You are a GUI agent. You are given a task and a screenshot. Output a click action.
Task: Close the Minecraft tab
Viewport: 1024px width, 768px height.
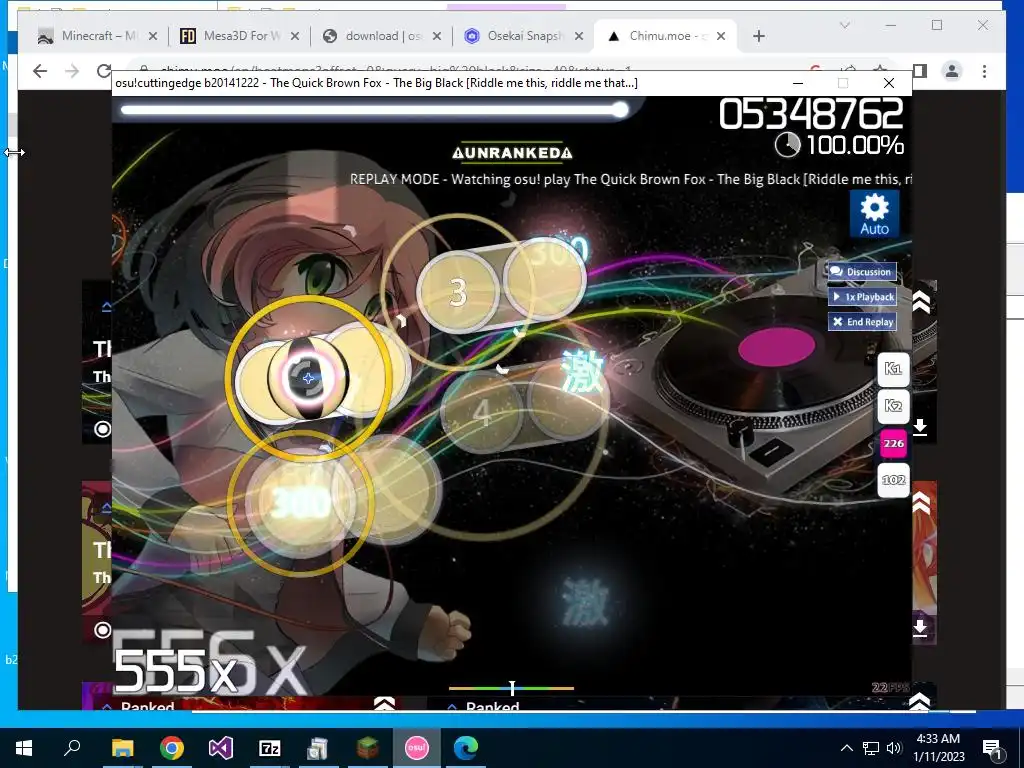click(x=153, y=37)
